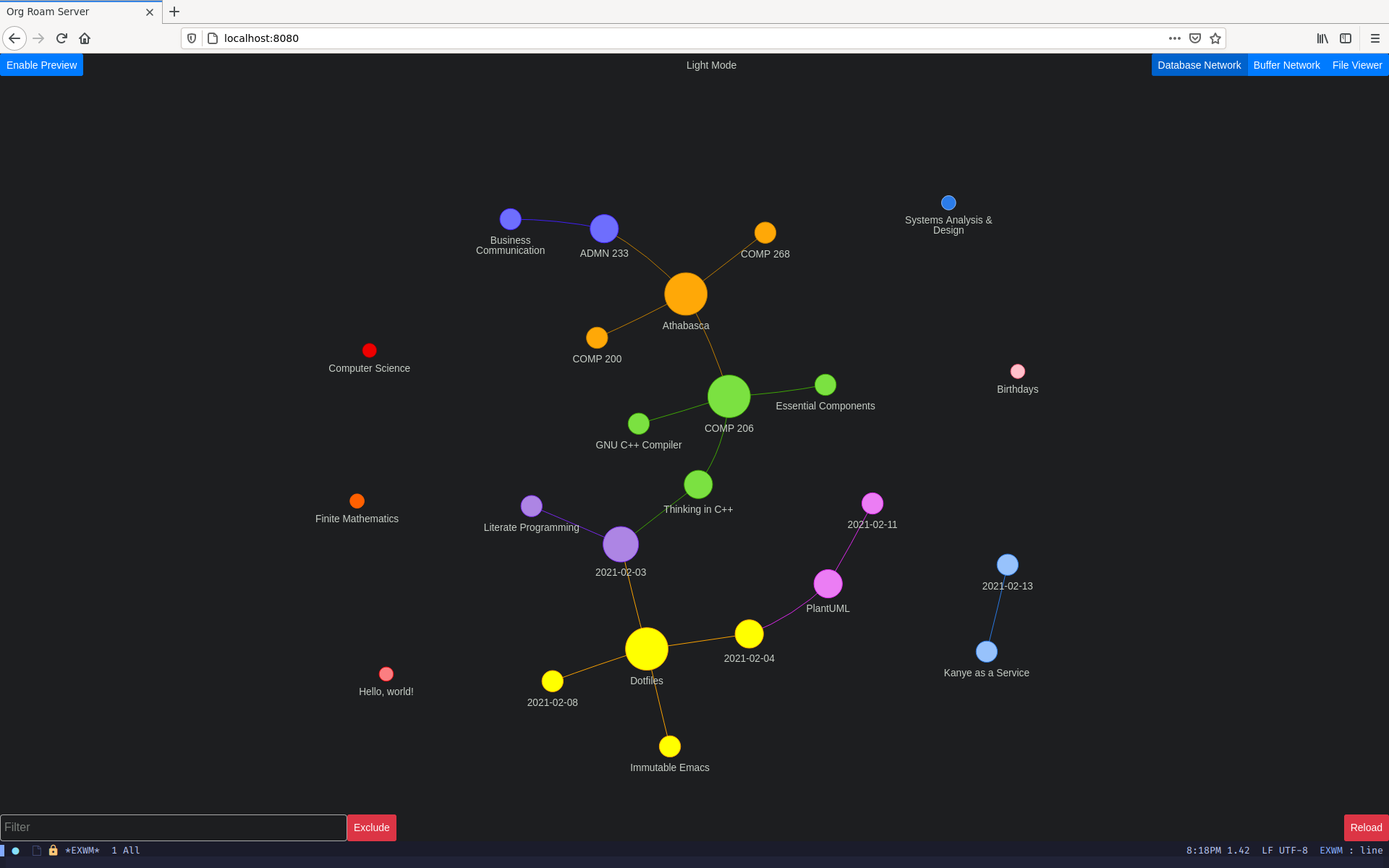Switch to Buffer Network view
The image size is (1389, 868).
coord(1286,65)
